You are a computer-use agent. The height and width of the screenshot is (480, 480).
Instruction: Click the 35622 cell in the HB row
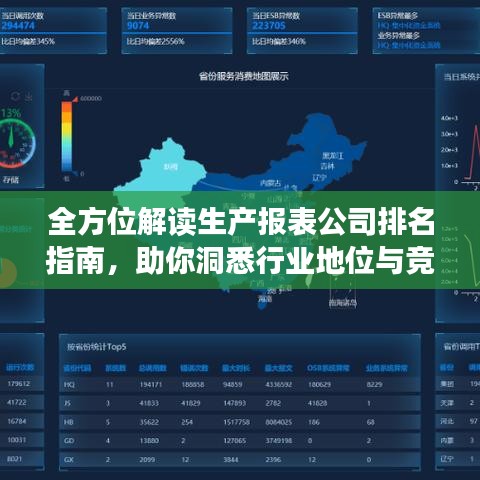click(149, 422)
